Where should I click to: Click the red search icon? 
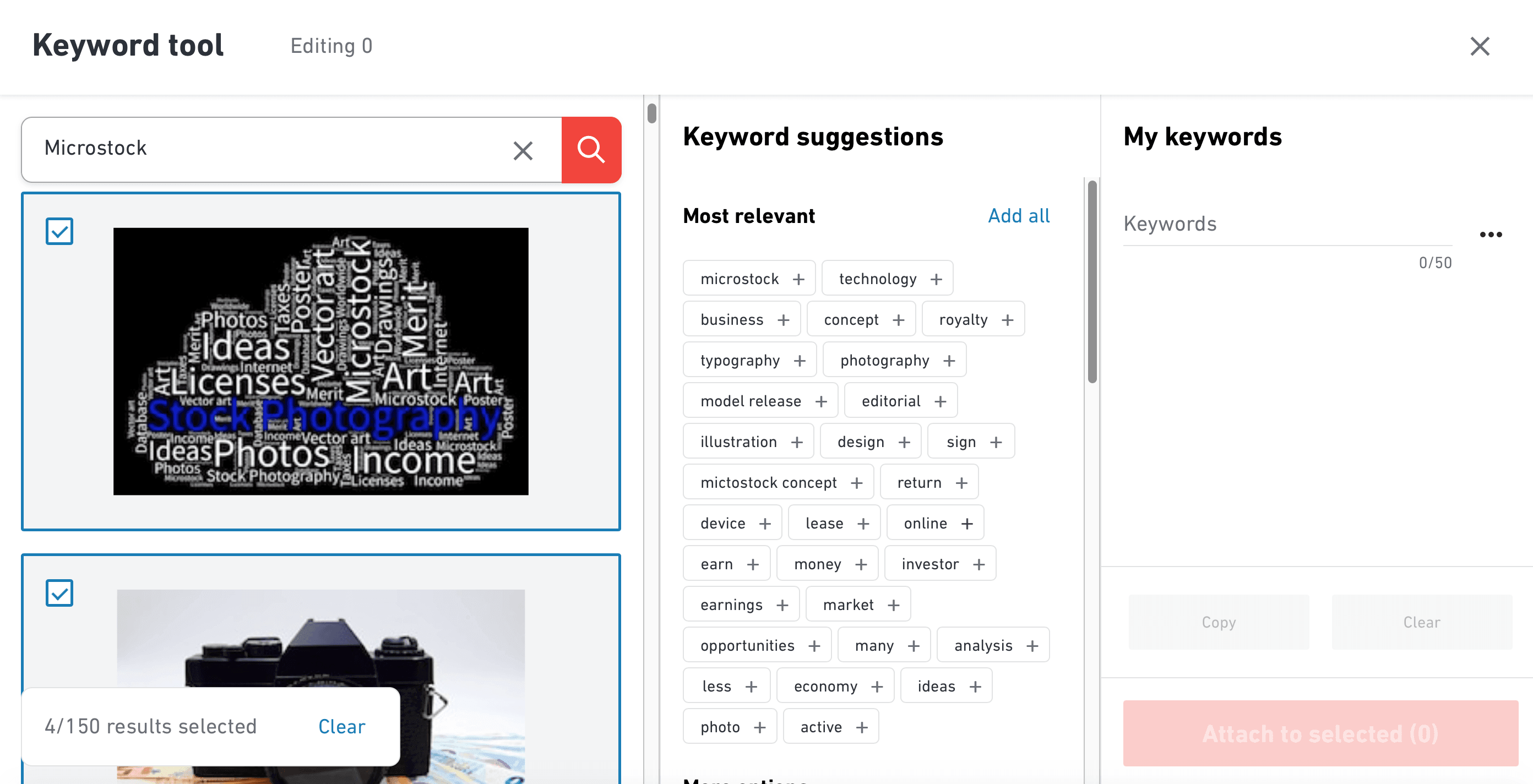click(x=591, y=150)
